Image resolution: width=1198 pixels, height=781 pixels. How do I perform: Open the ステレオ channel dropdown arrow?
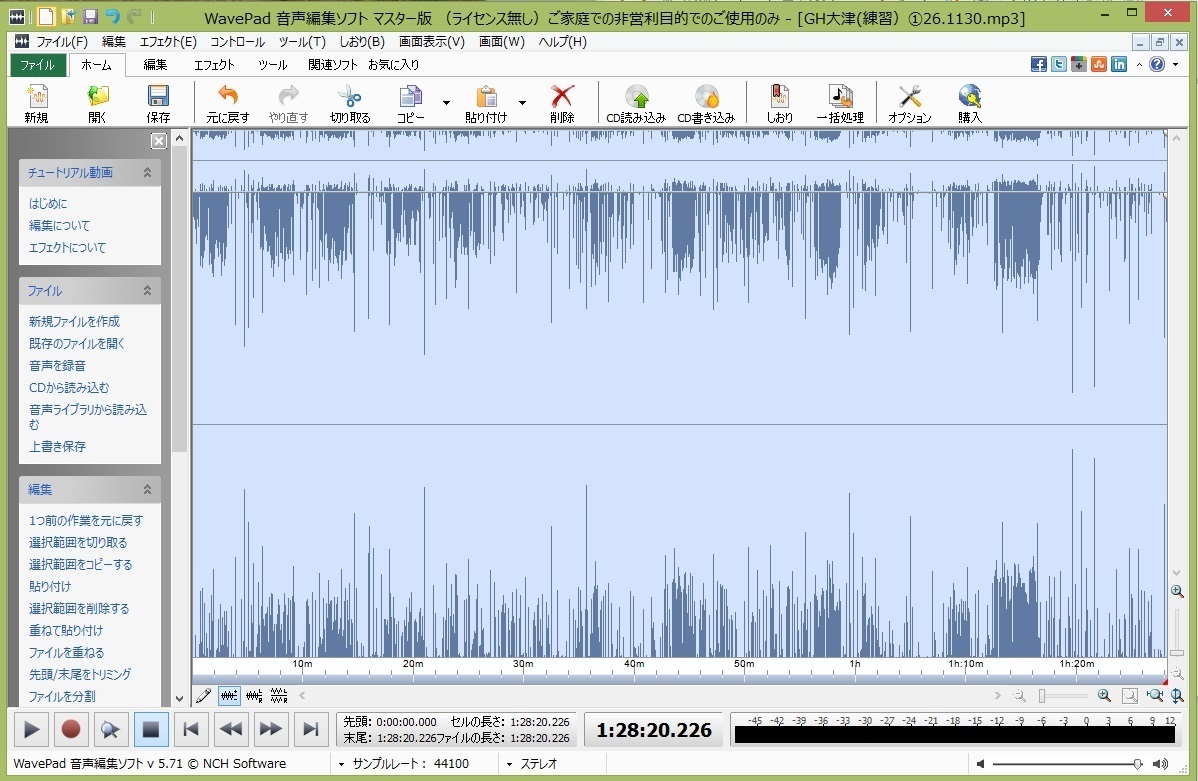click(x=509, y=763)
